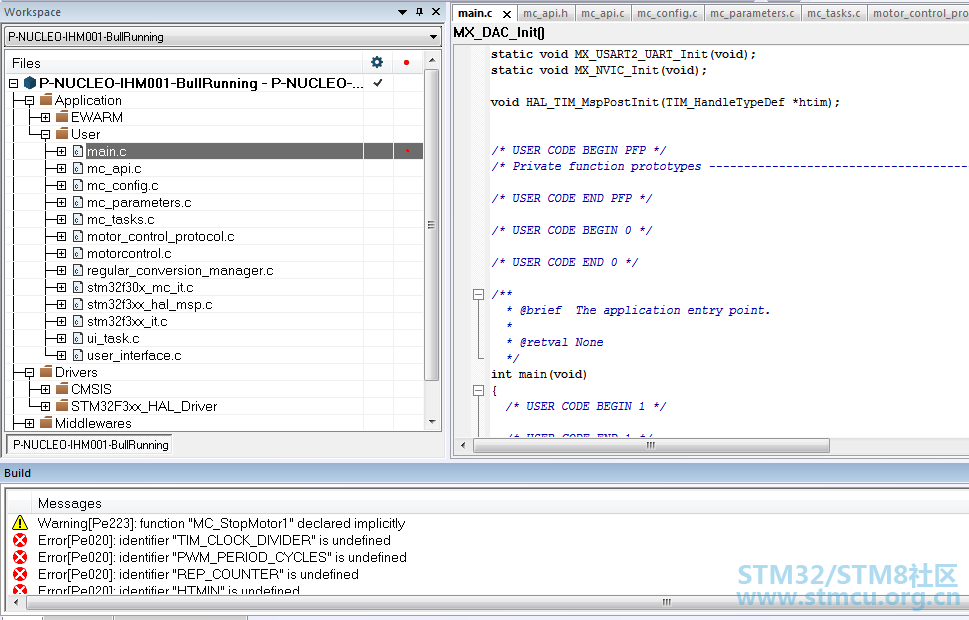969x620 pixels.
Task: Click the editor scroll left arrow
Action: click(463, 445)
